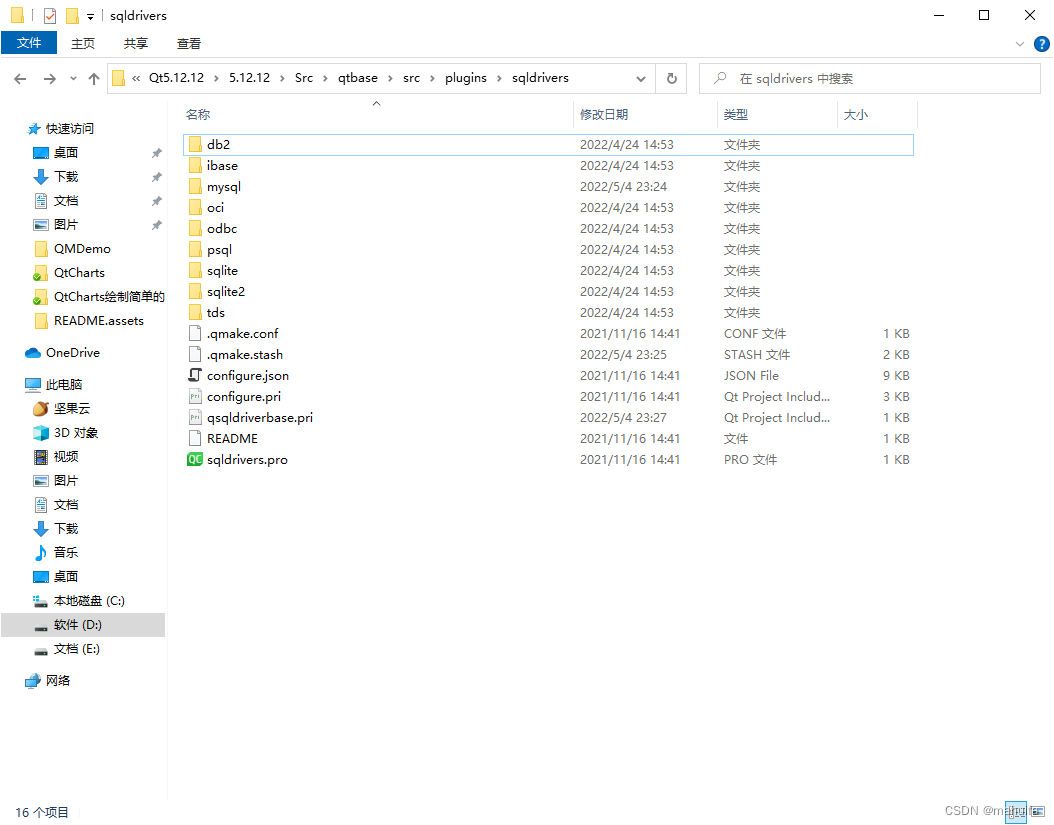Open the 主页 ribbon tab
The width and height of the screenshot is (1054, 825).
(83, 44)
